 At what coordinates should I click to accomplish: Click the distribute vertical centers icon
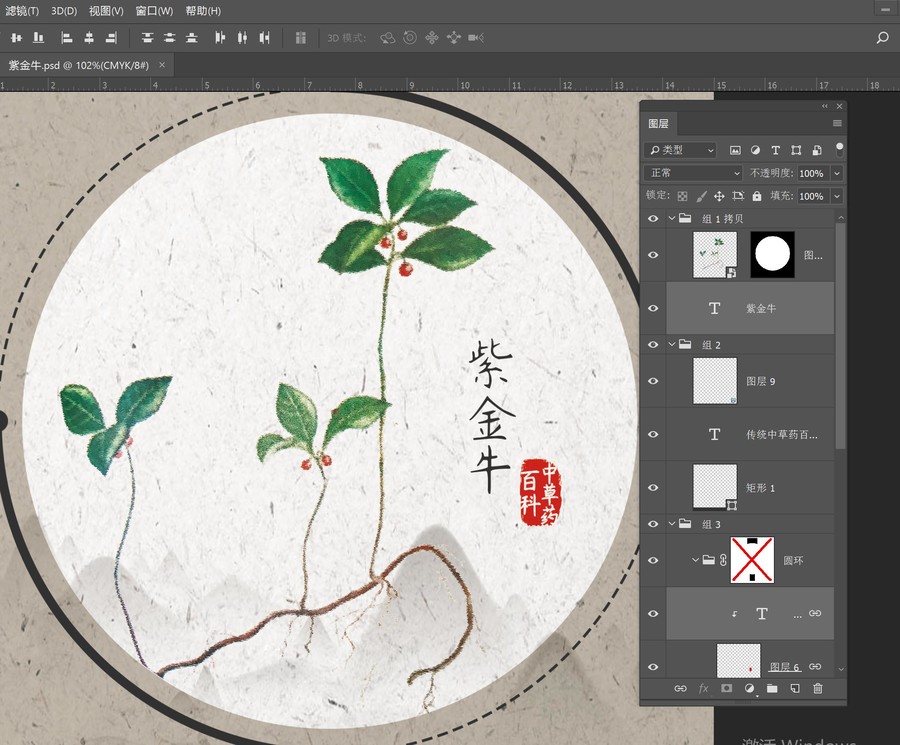169,38
